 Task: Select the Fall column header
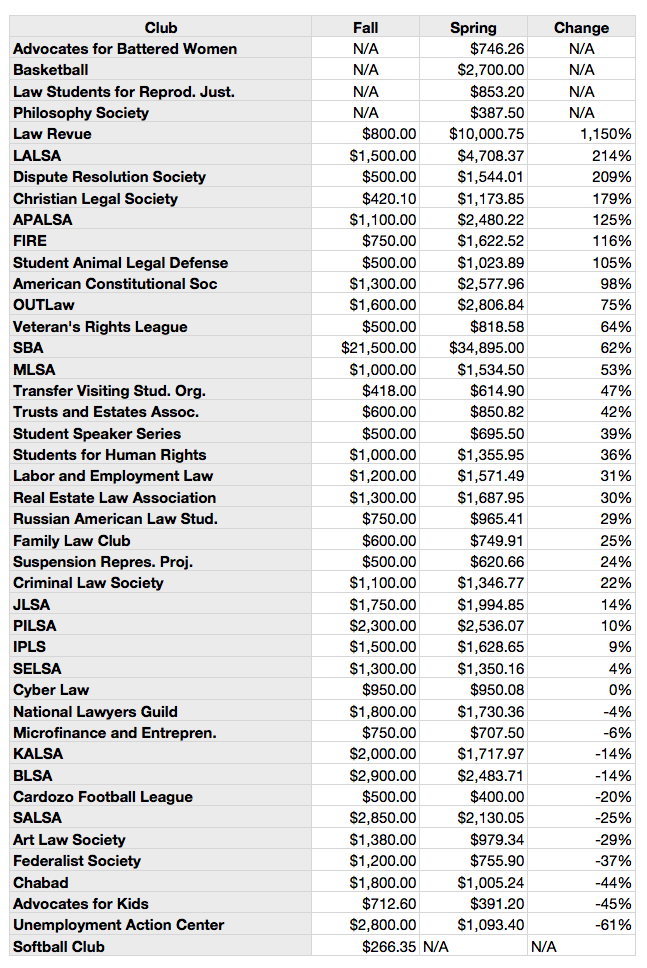point(365,28)
